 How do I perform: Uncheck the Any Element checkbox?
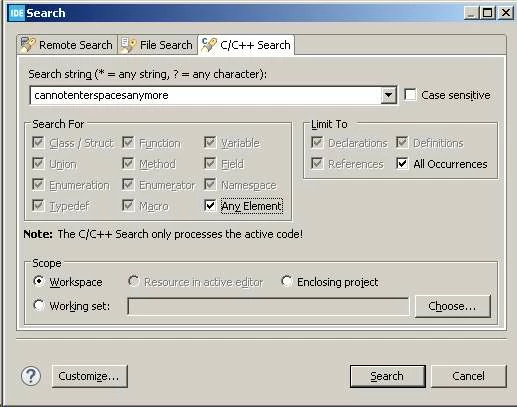[210, 206]
